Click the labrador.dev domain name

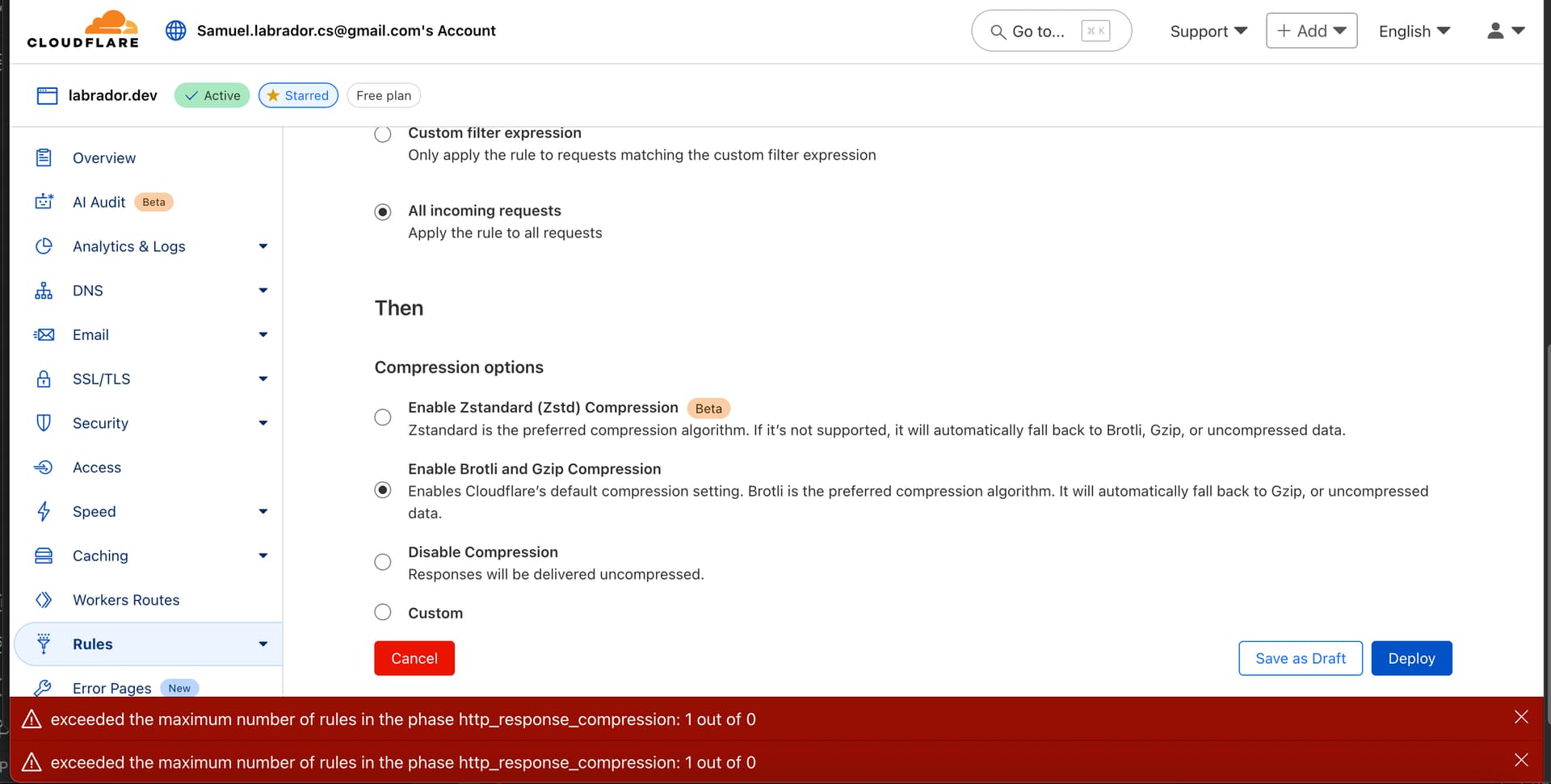point(112,95)
